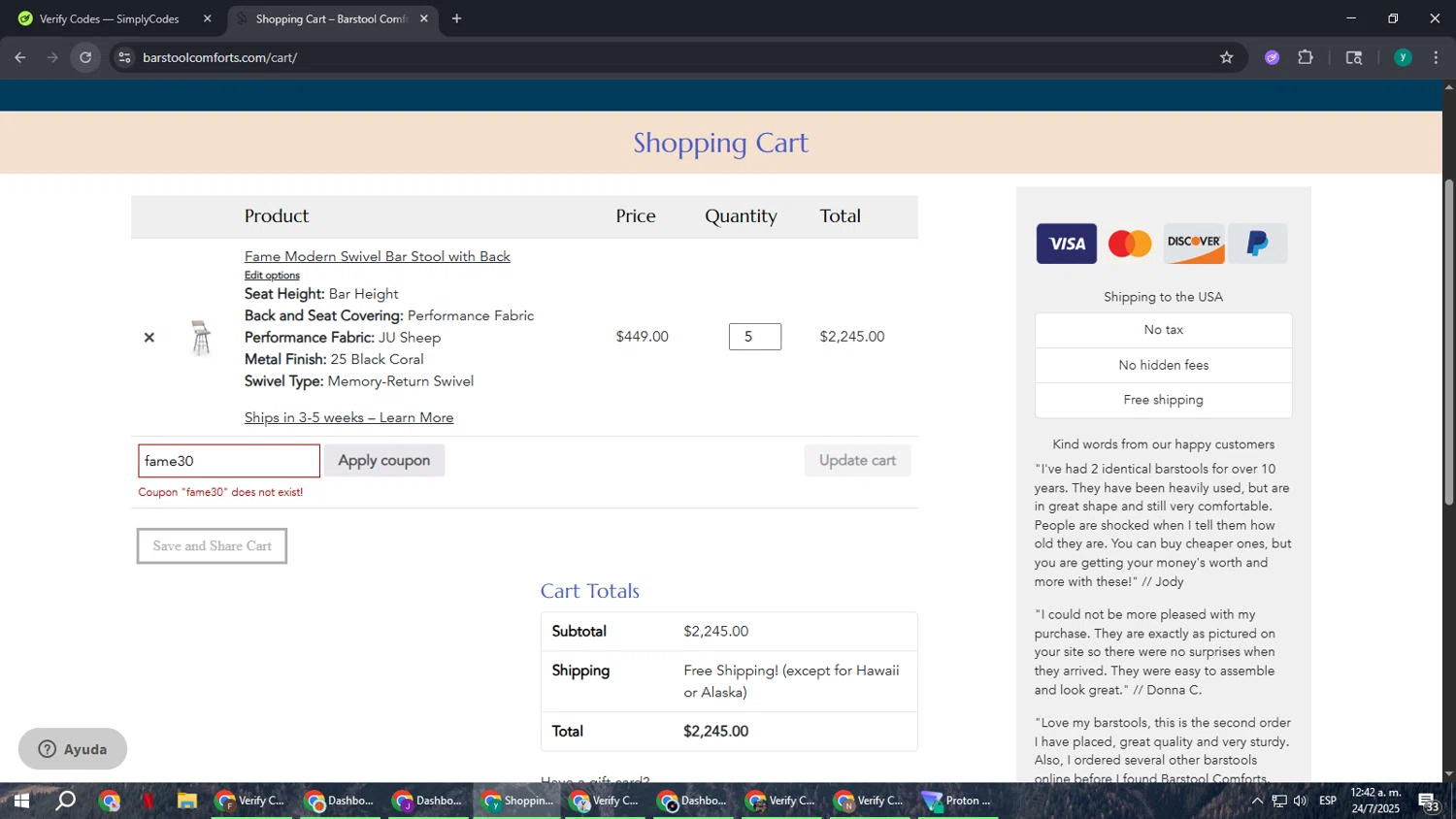Image resolution: width=1456 pixels, height=819 pixels.
Task: Open the taskbar clock showing 12:42 a. m.
Action: tap(1375, 802)
